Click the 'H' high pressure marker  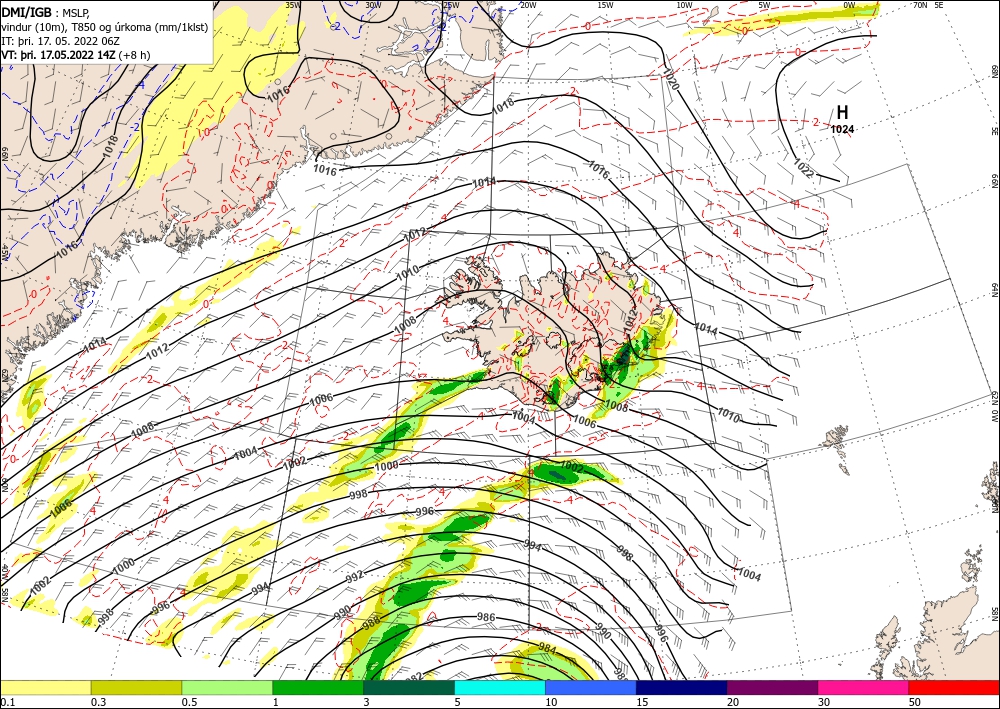click(x=842, y=113)
